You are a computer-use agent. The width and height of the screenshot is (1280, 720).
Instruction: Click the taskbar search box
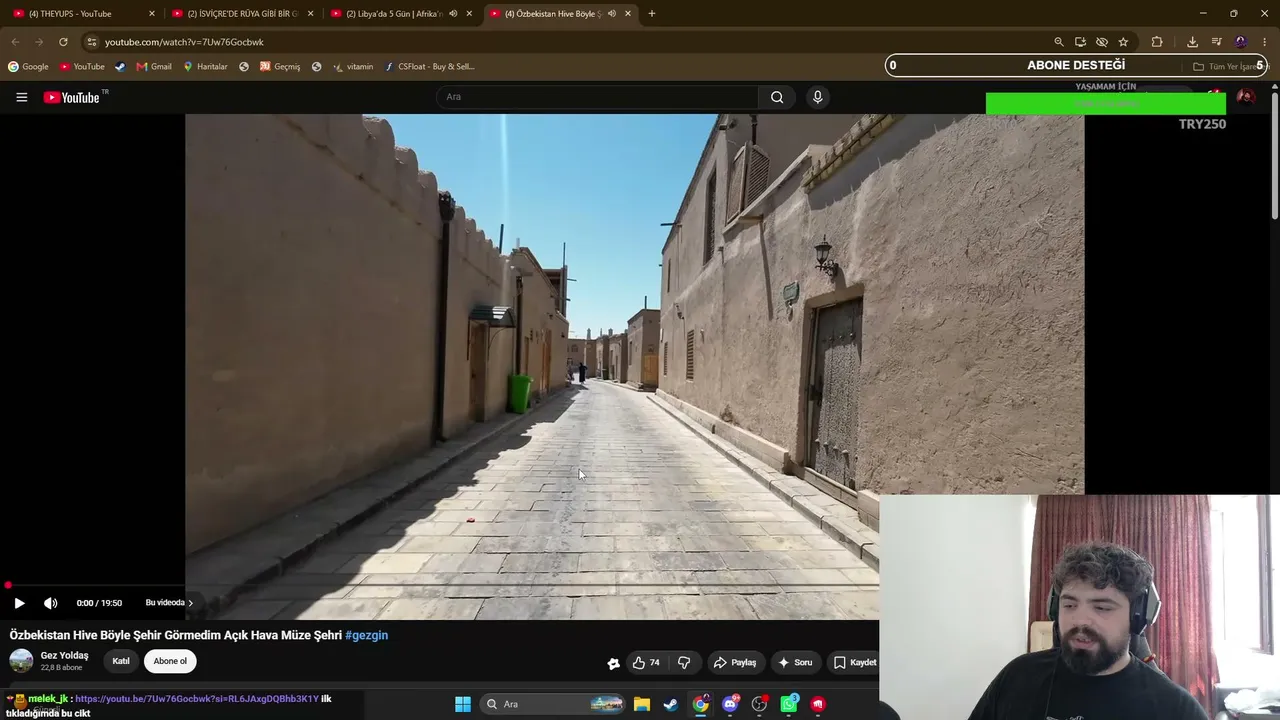click(554, 704)
